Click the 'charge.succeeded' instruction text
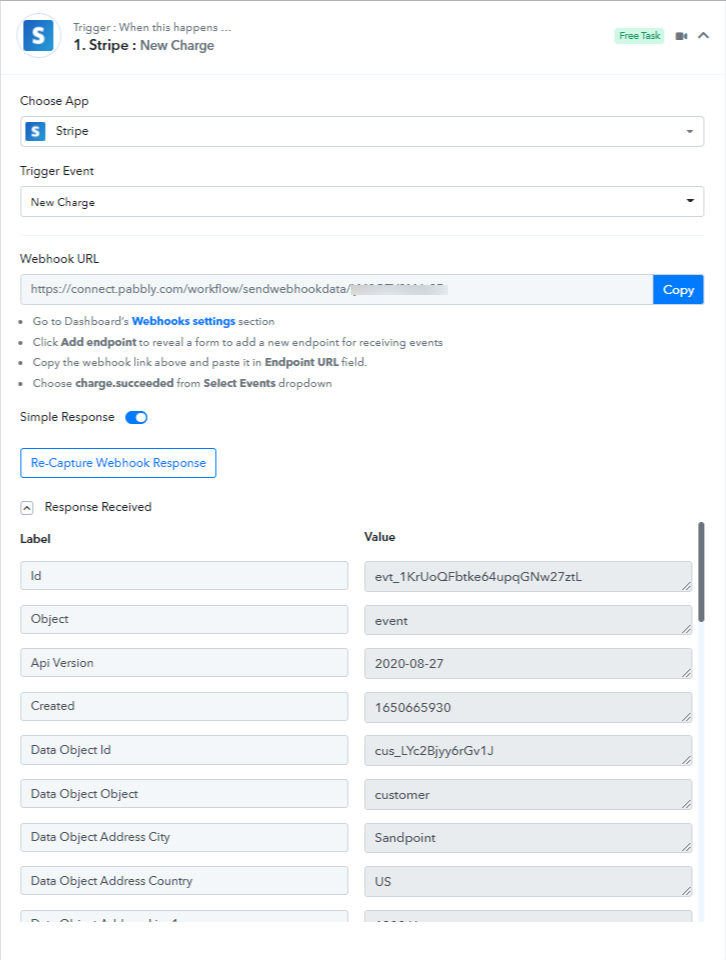Screen dimensions: 726x960 click(124, 383)
